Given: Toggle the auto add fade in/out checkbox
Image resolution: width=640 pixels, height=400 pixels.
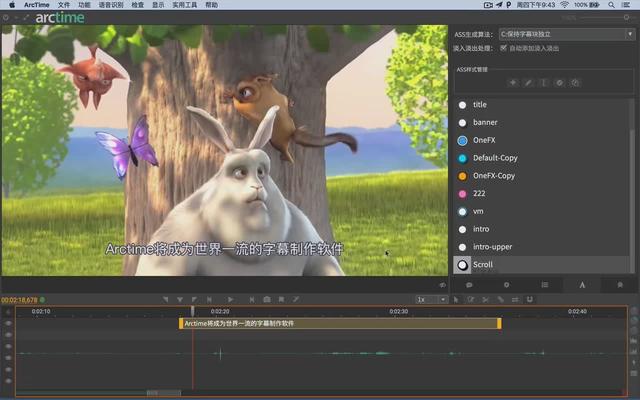Looking at the screenshot, I should tap(503, 48).
